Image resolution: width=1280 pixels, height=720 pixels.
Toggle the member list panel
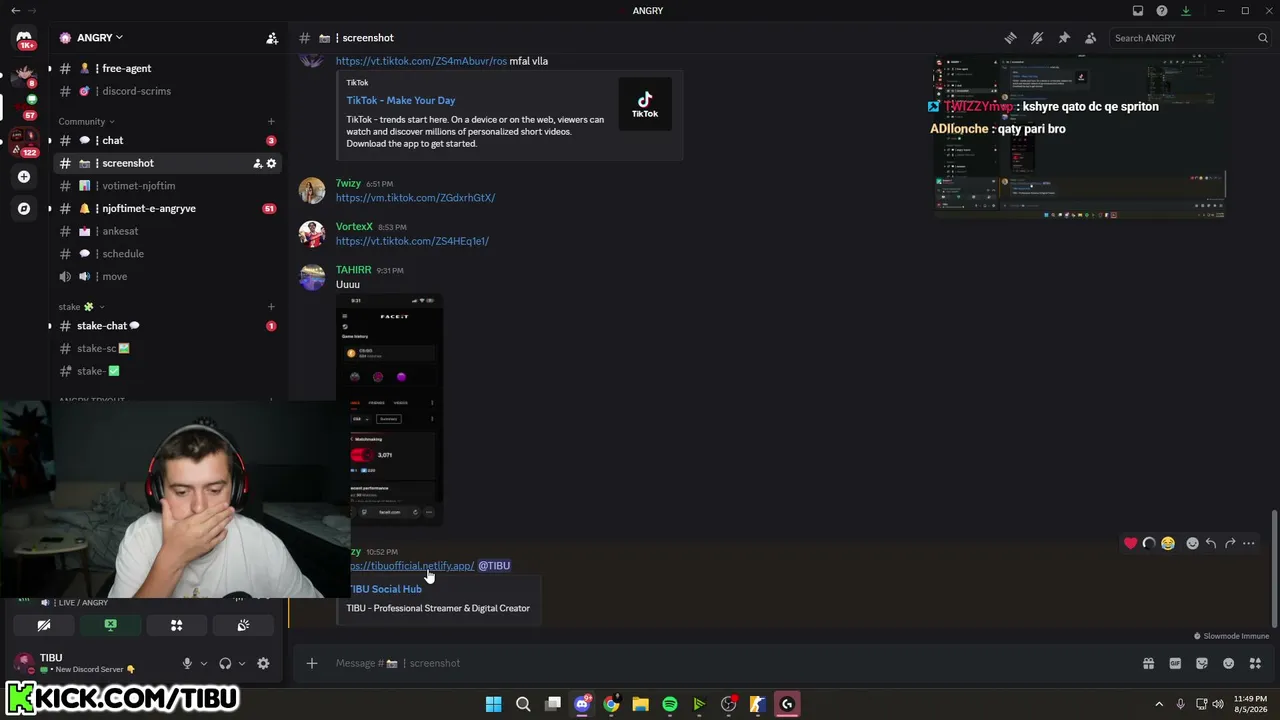[x=1091, y=38]
